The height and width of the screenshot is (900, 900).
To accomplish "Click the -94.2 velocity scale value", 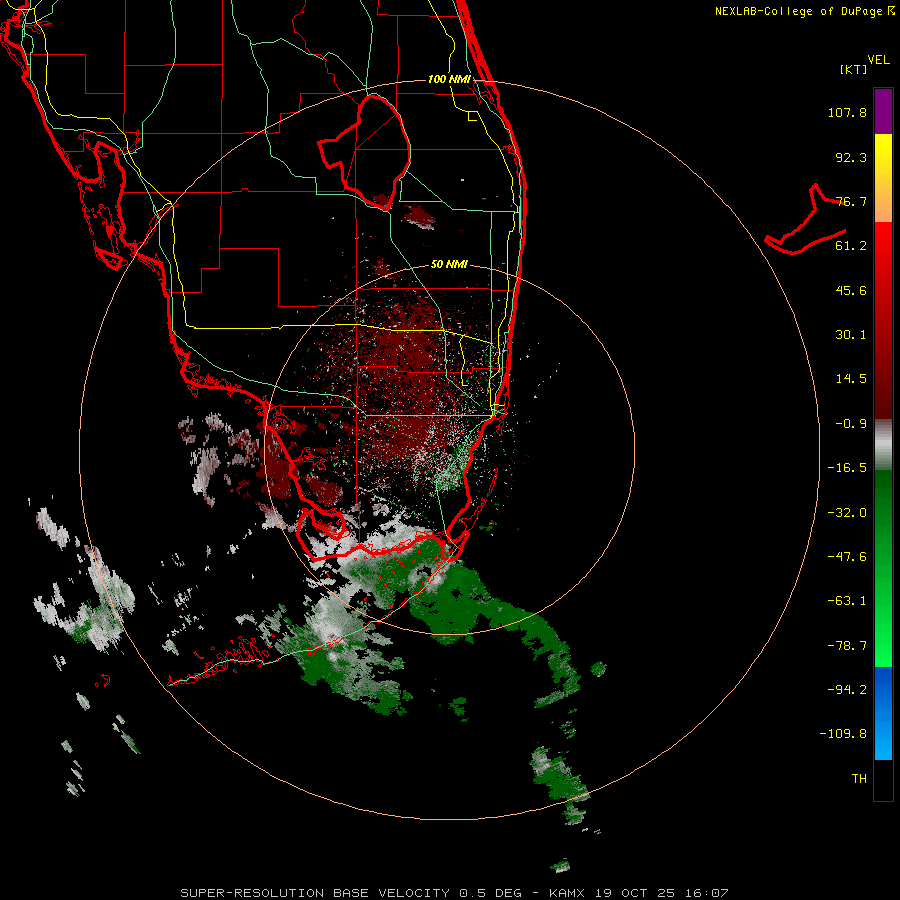I will [847, 690].
